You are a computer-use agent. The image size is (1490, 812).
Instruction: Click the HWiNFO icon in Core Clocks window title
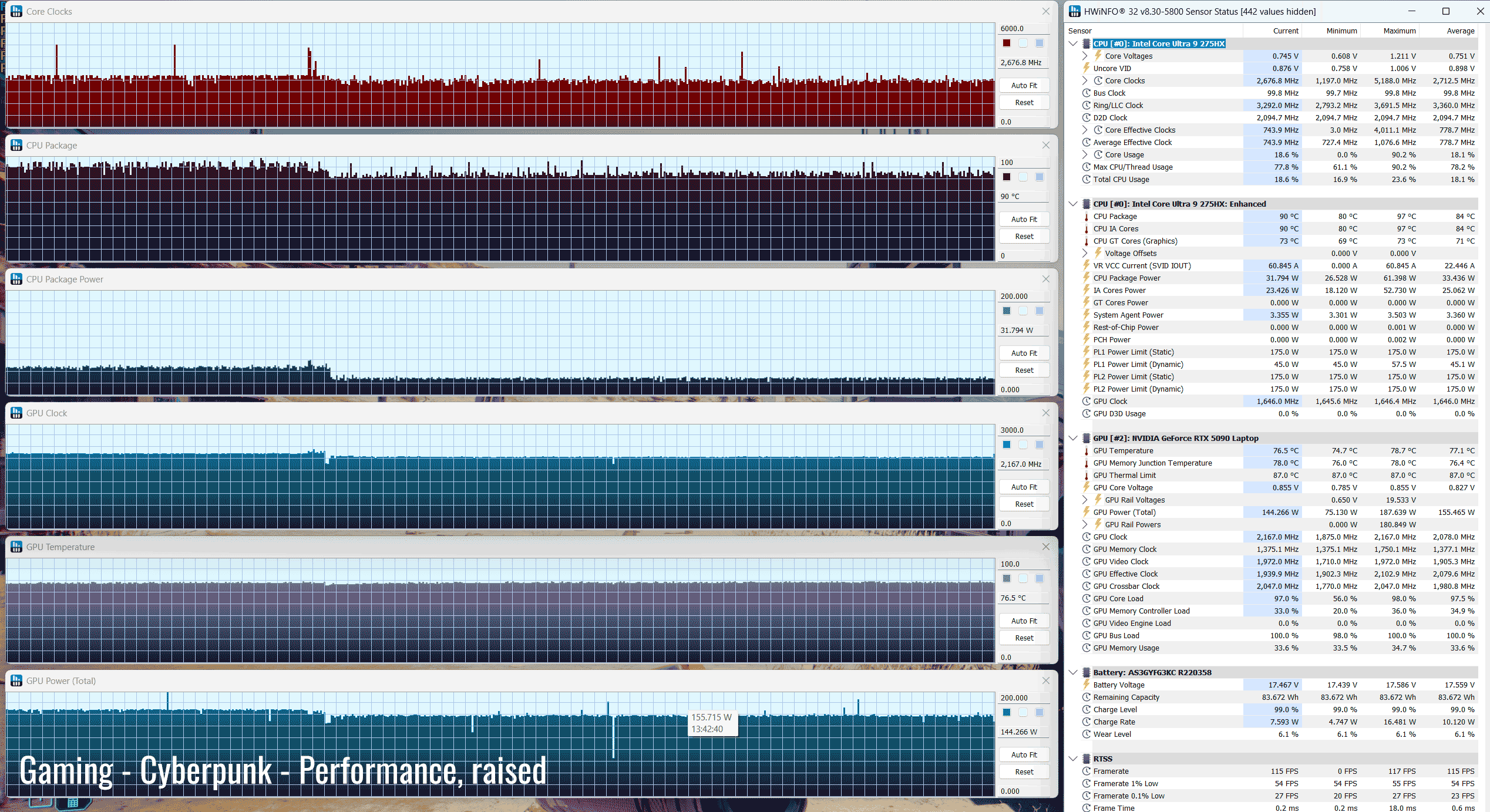pos(16,11)
